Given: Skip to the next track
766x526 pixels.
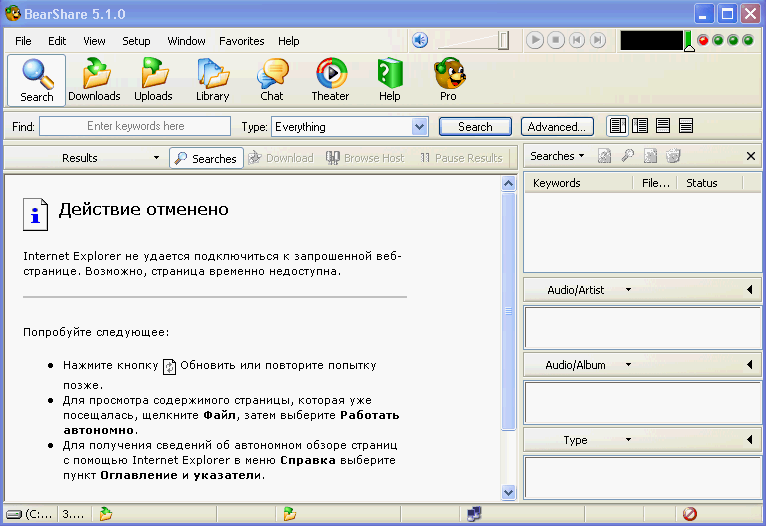Looking at the screenshot, I should tap(597, 40).
